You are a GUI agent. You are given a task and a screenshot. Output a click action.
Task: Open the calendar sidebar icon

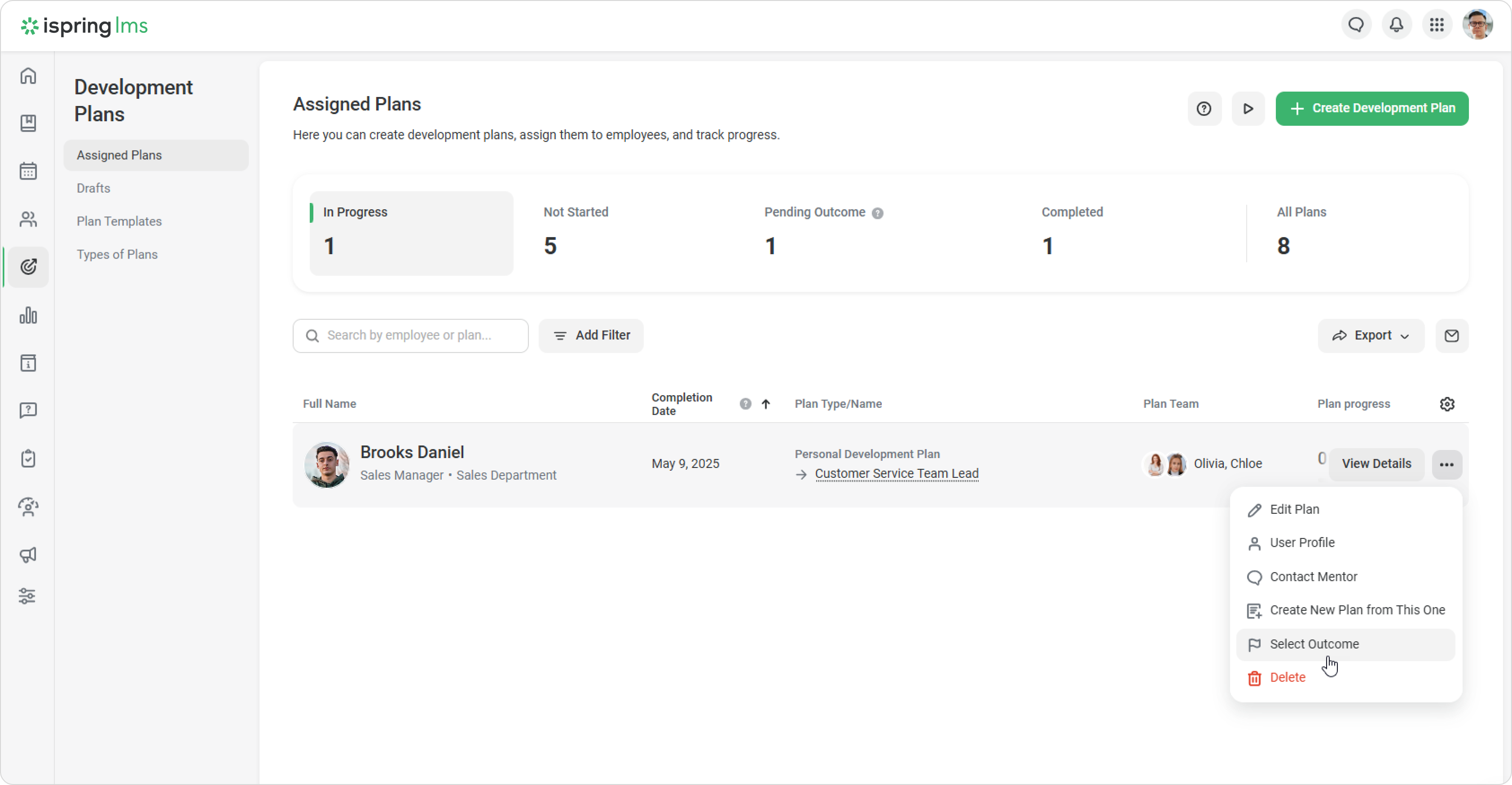coord(28,172)
